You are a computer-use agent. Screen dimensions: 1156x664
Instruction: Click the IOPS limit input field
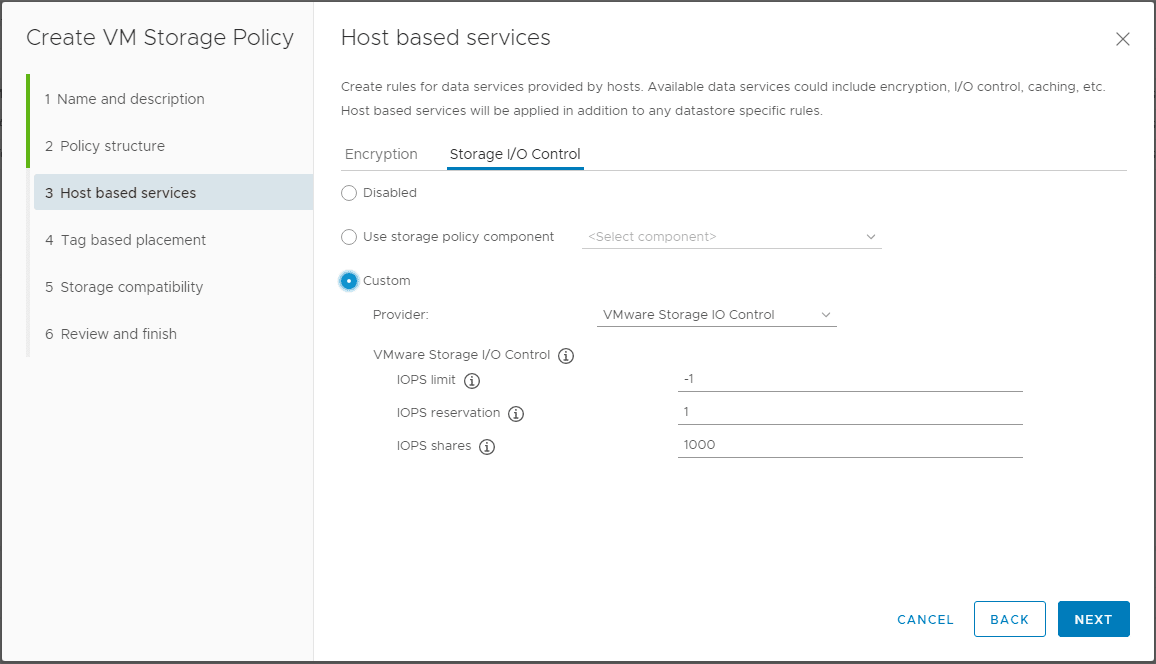tap(850, 379)
